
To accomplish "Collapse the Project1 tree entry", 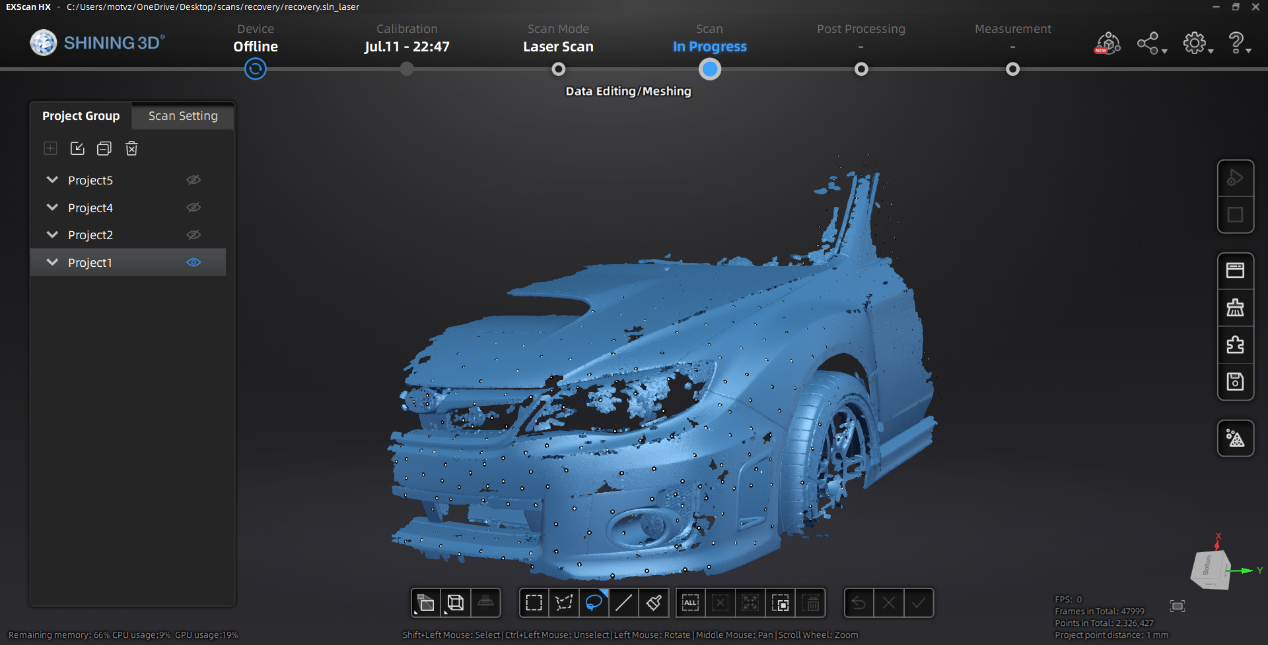I will [52, 262].
